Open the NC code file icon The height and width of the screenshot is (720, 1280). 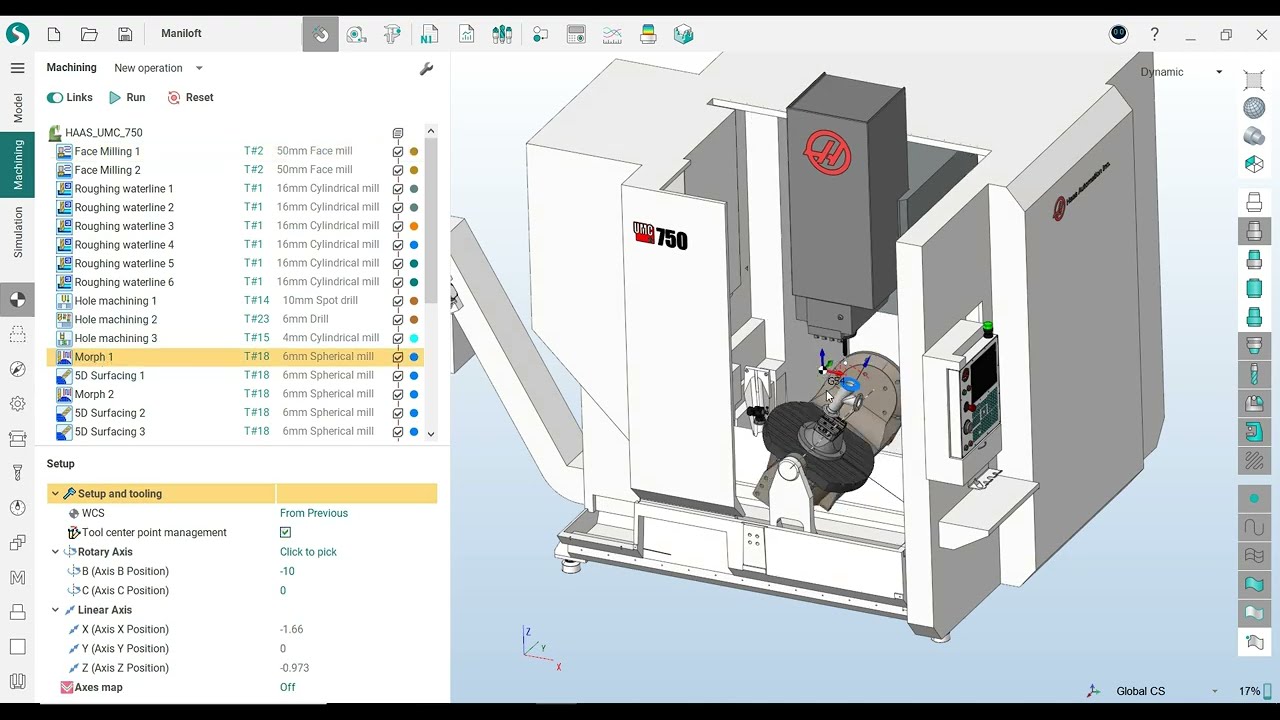click(429, 34)
